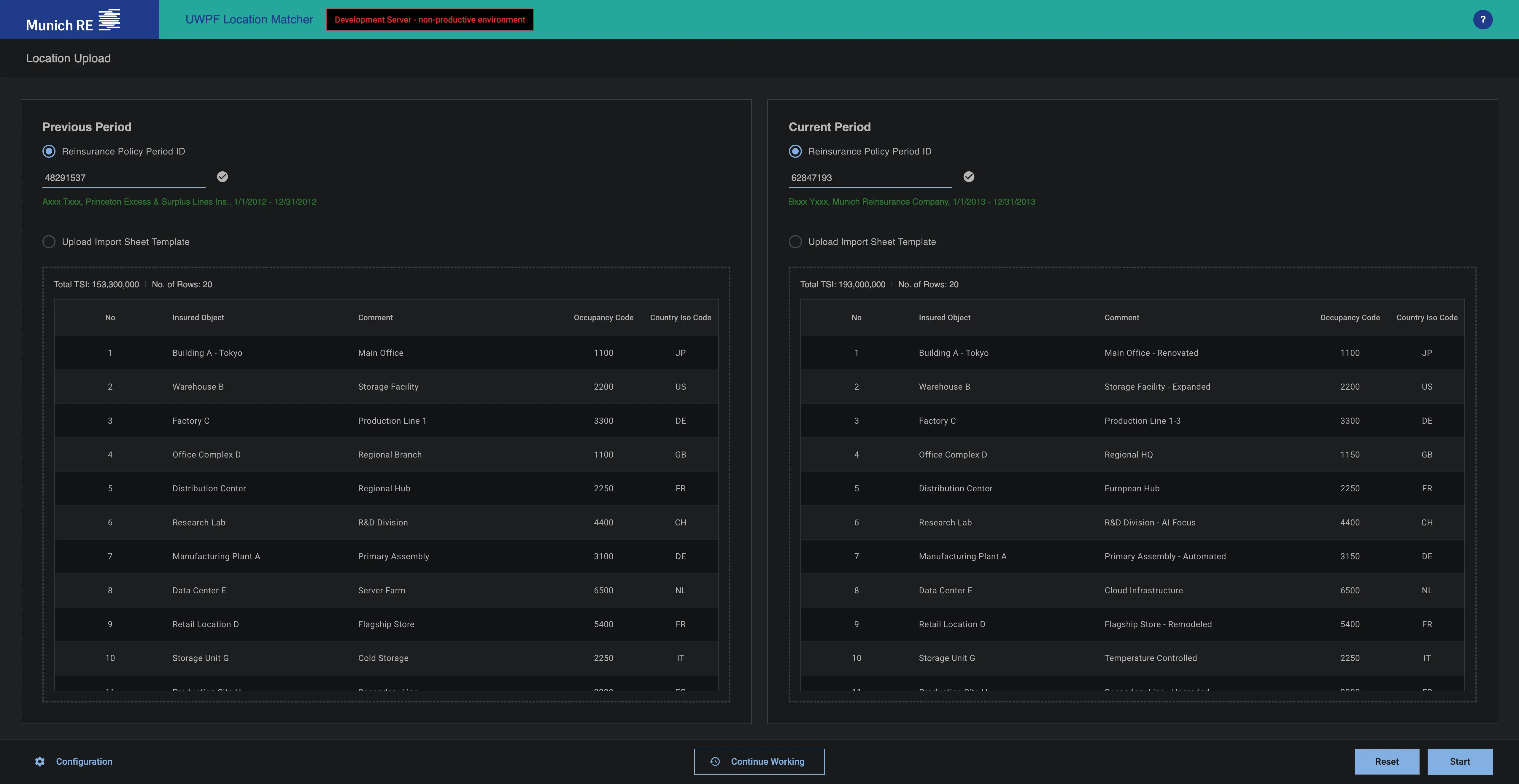Click the history icon in Continue Working
Screen dimensions: 1519x784
pos(715,761)
